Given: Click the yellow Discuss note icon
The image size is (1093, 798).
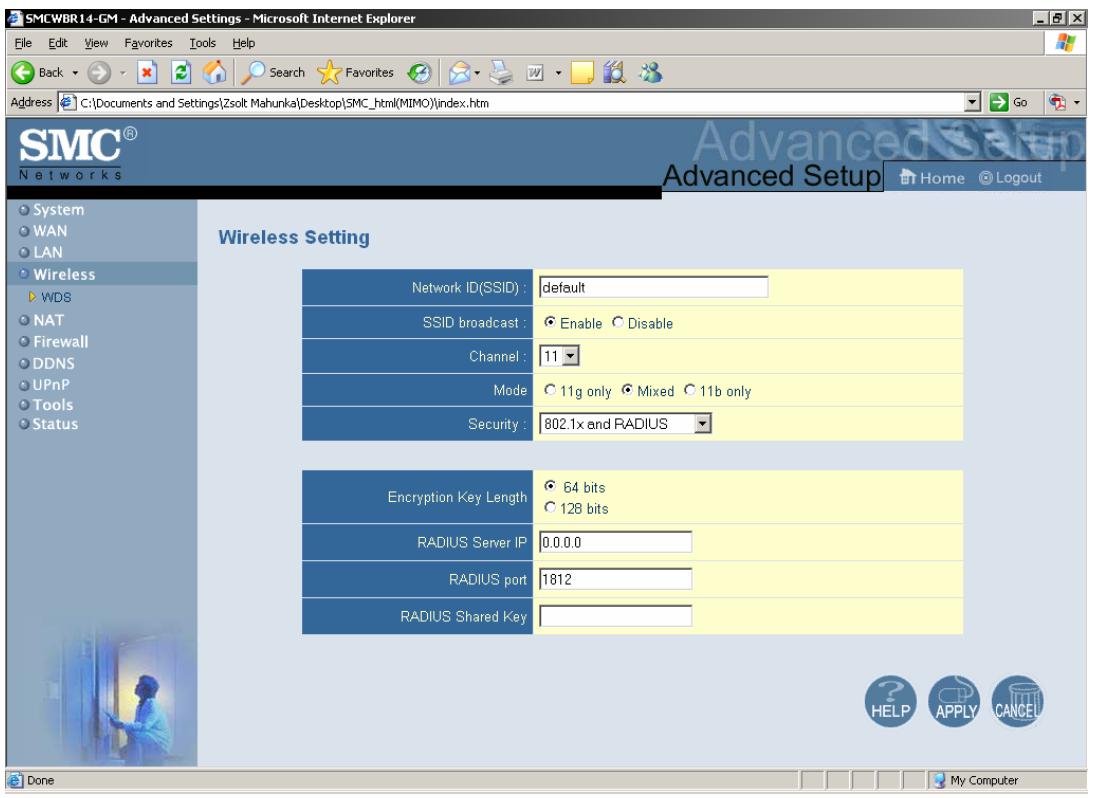Looking at the screenshot, I should (x=582, y=72).
